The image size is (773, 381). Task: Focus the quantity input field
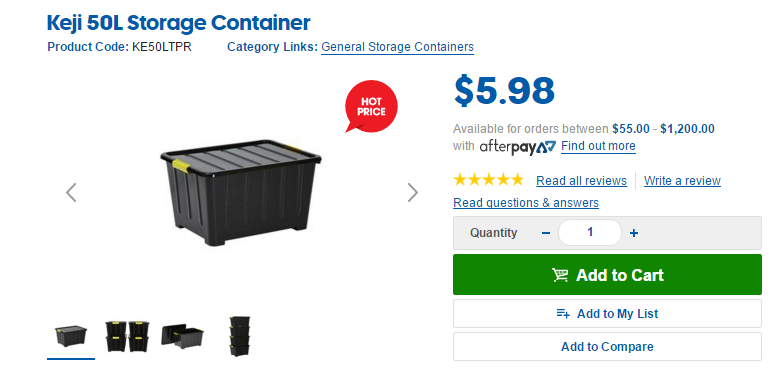pos(590,233)
